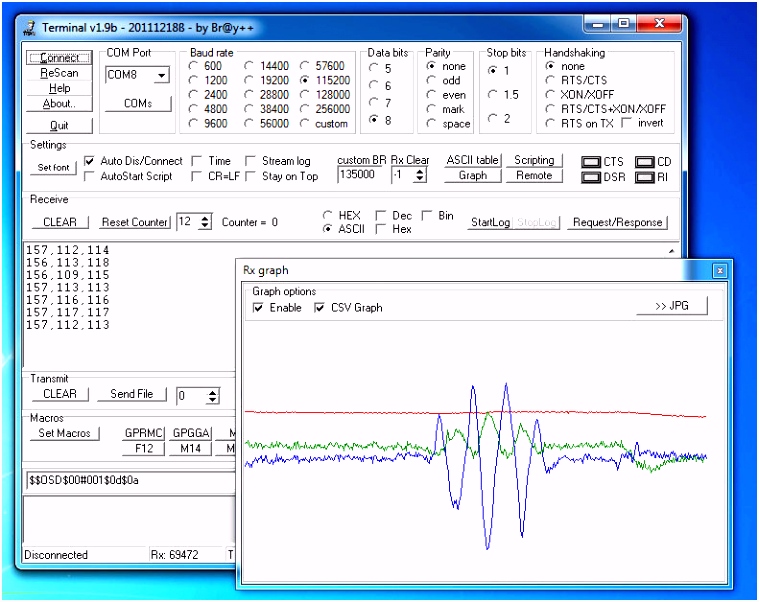
Task: Click the About.. button
Action: point(59,104)
